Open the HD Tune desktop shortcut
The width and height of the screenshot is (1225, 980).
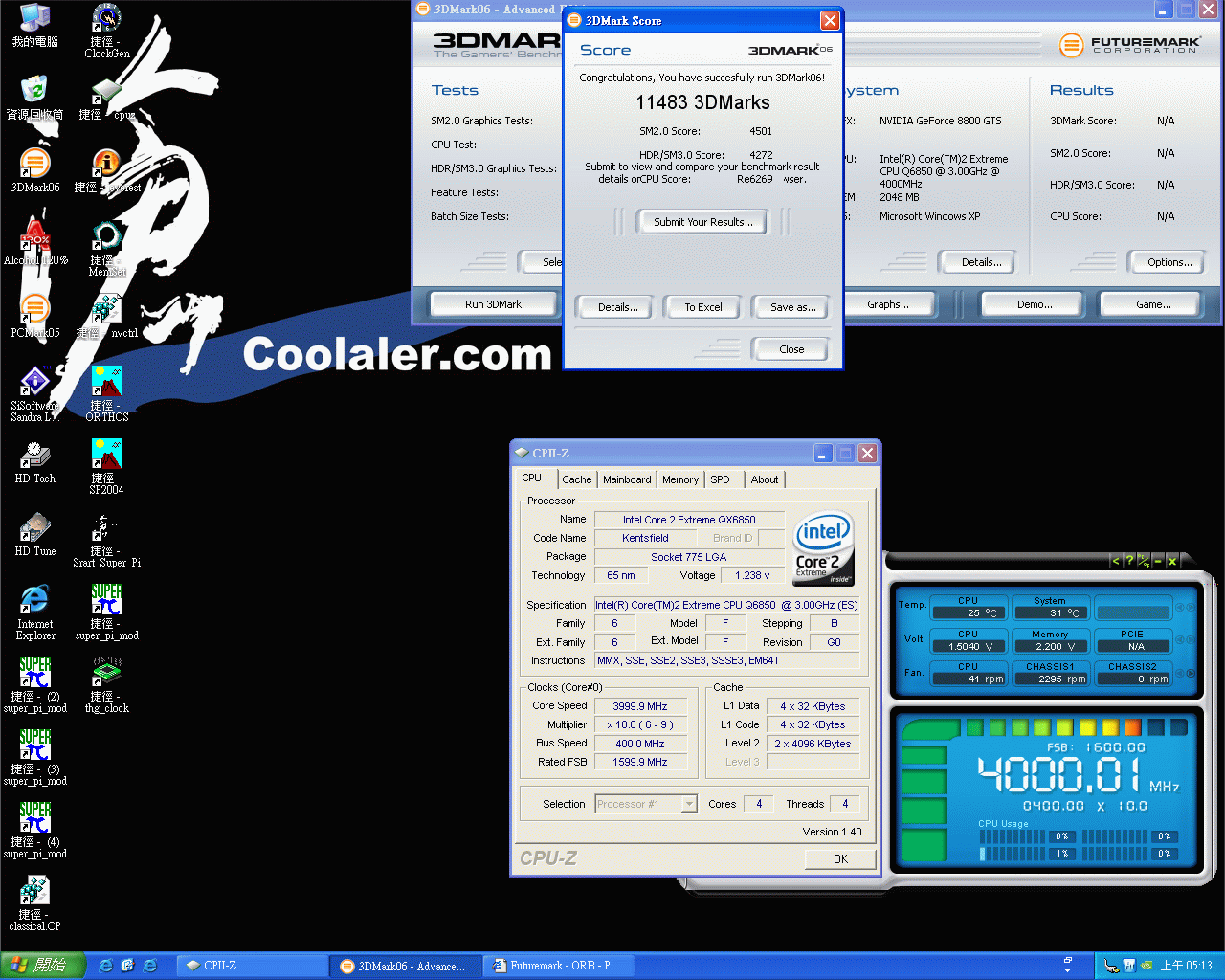[35, 535]
